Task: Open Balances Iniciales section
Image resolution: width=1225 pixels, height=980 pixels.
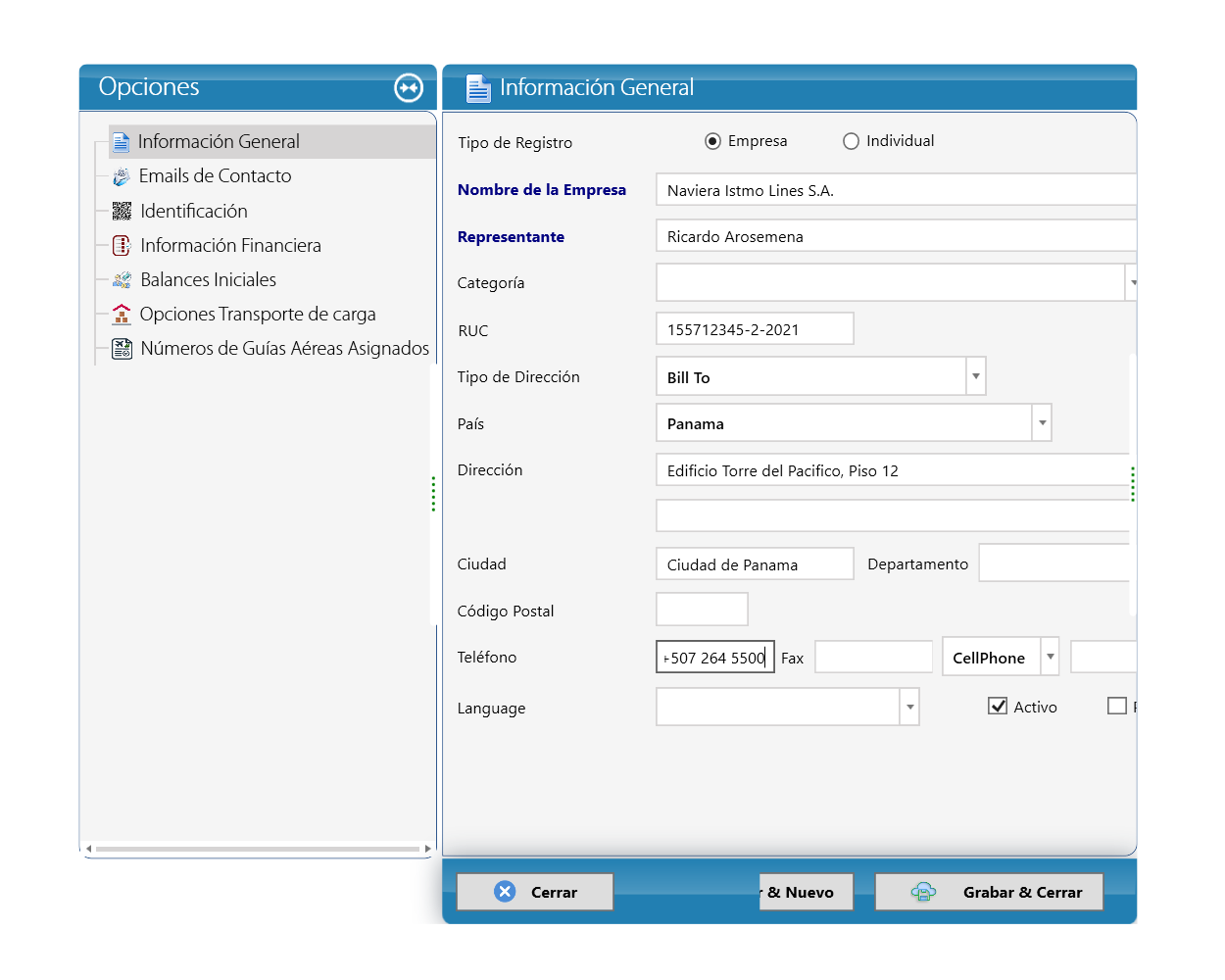Action: pyautogui.click(x=208, y=280)
